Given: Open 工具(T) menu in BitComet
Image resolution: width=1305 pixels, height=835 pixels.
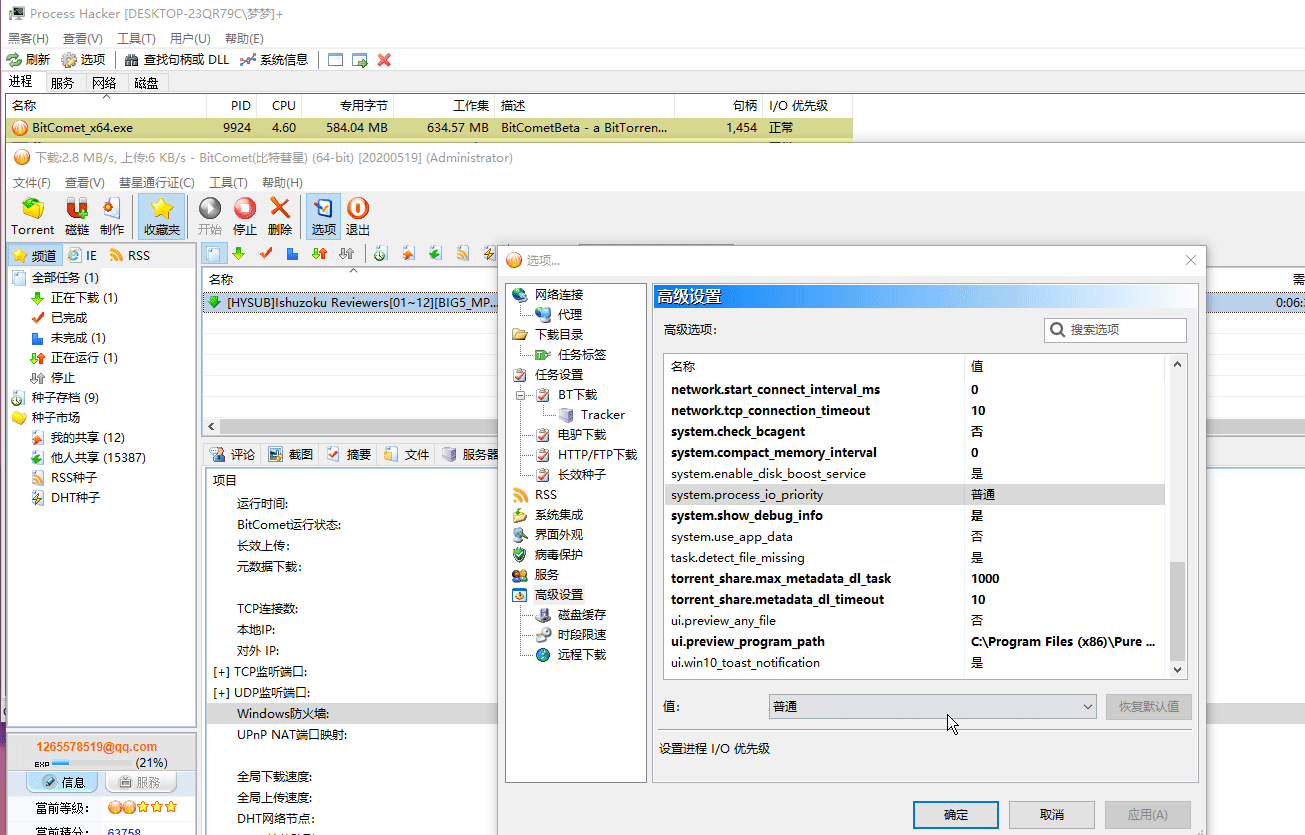Looking at the screenshot, I should click(228, 183).
